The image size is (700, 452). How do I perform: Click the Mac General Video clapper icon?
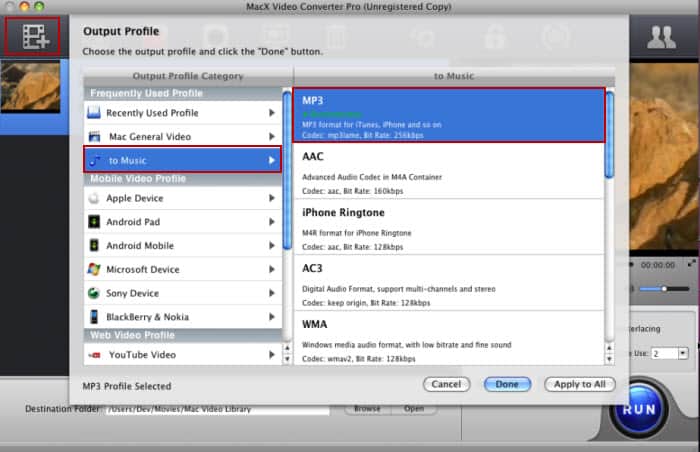pos(94,137)
